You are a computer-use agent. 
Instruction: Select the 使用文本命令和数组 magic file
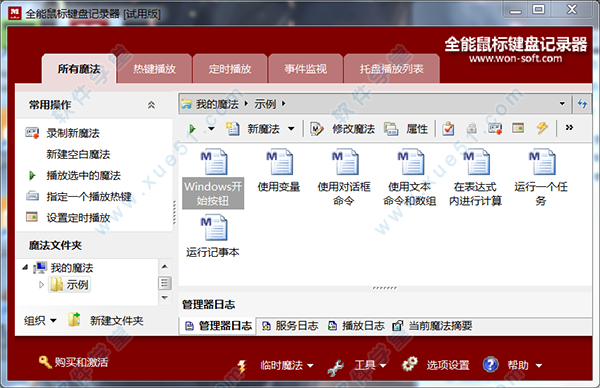(409, 178)
